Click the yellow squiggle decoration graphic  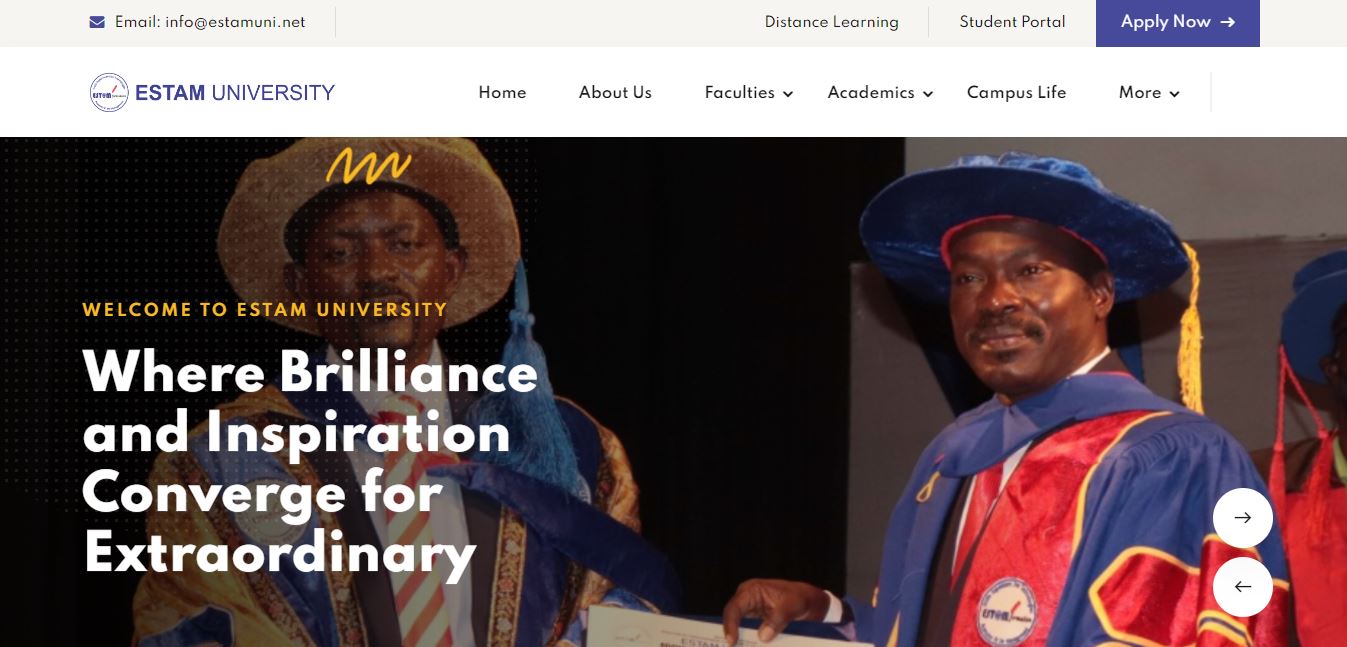pos(368,165)
